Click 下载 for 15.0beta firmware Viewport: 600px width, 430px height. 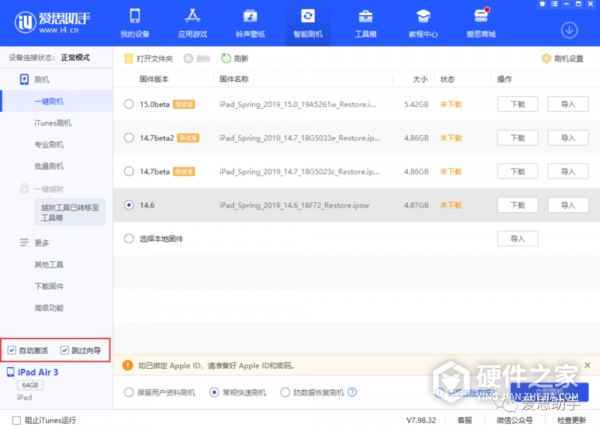517,104
